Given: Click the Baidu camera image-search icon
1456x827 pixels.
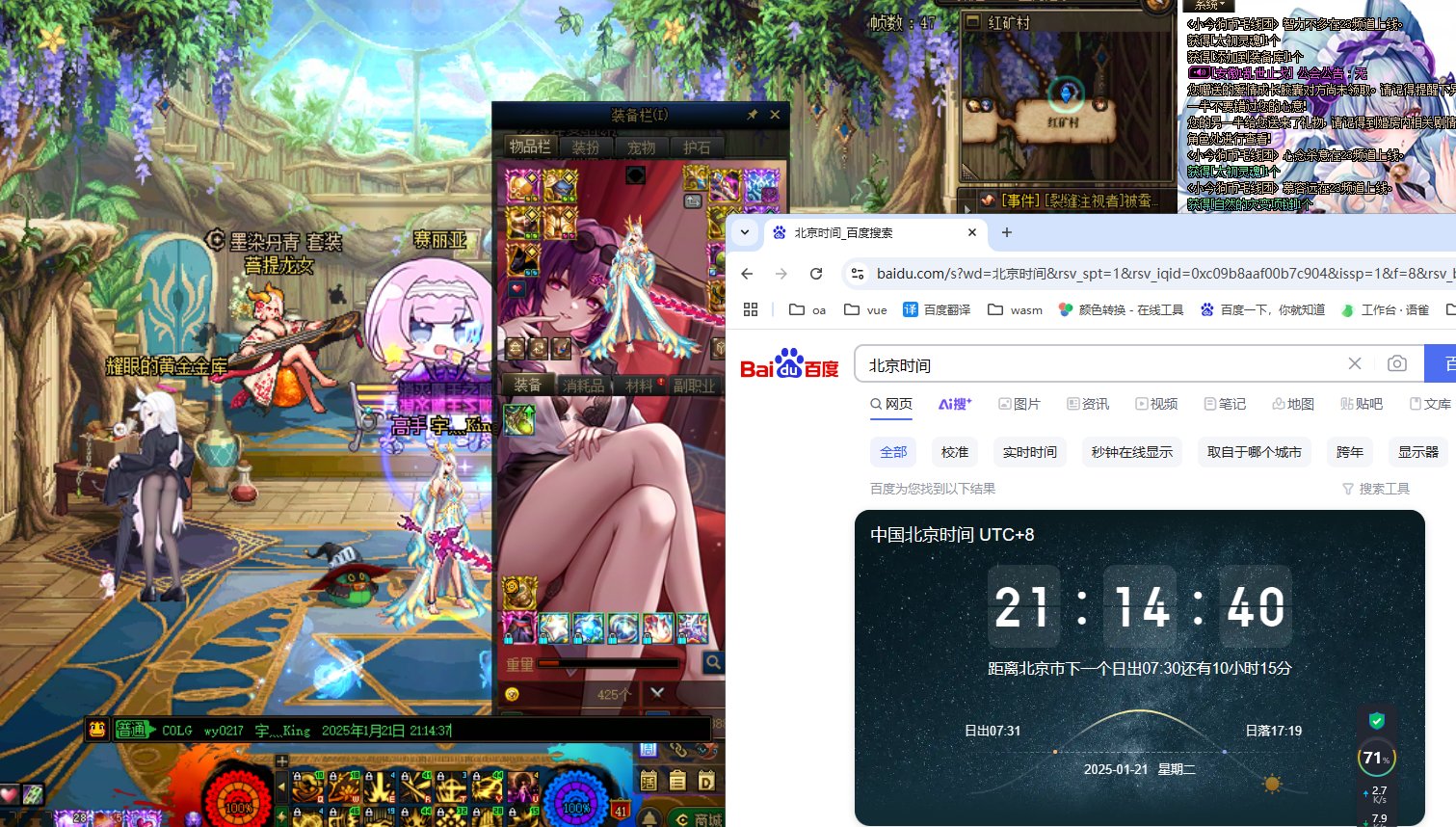Looking at the screenshot, I should 1396,363.
